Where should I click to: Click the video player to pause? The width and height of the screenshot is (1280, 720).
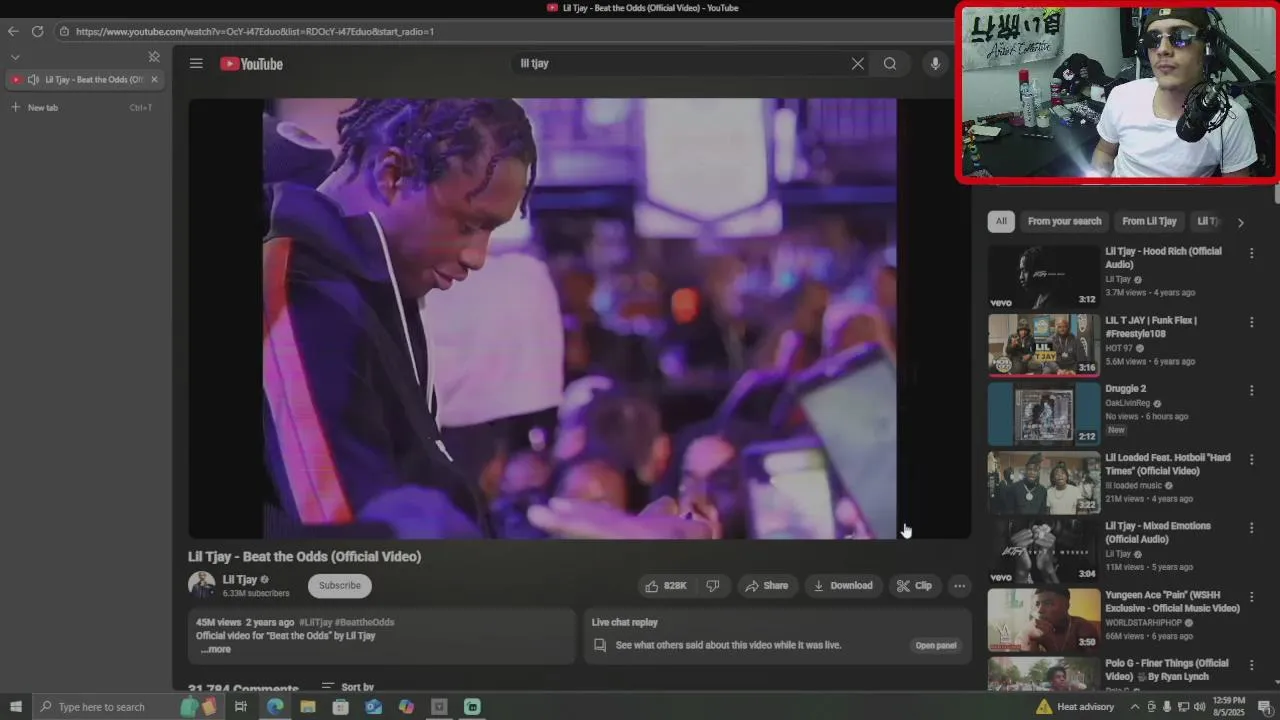(x=580, y=318)
